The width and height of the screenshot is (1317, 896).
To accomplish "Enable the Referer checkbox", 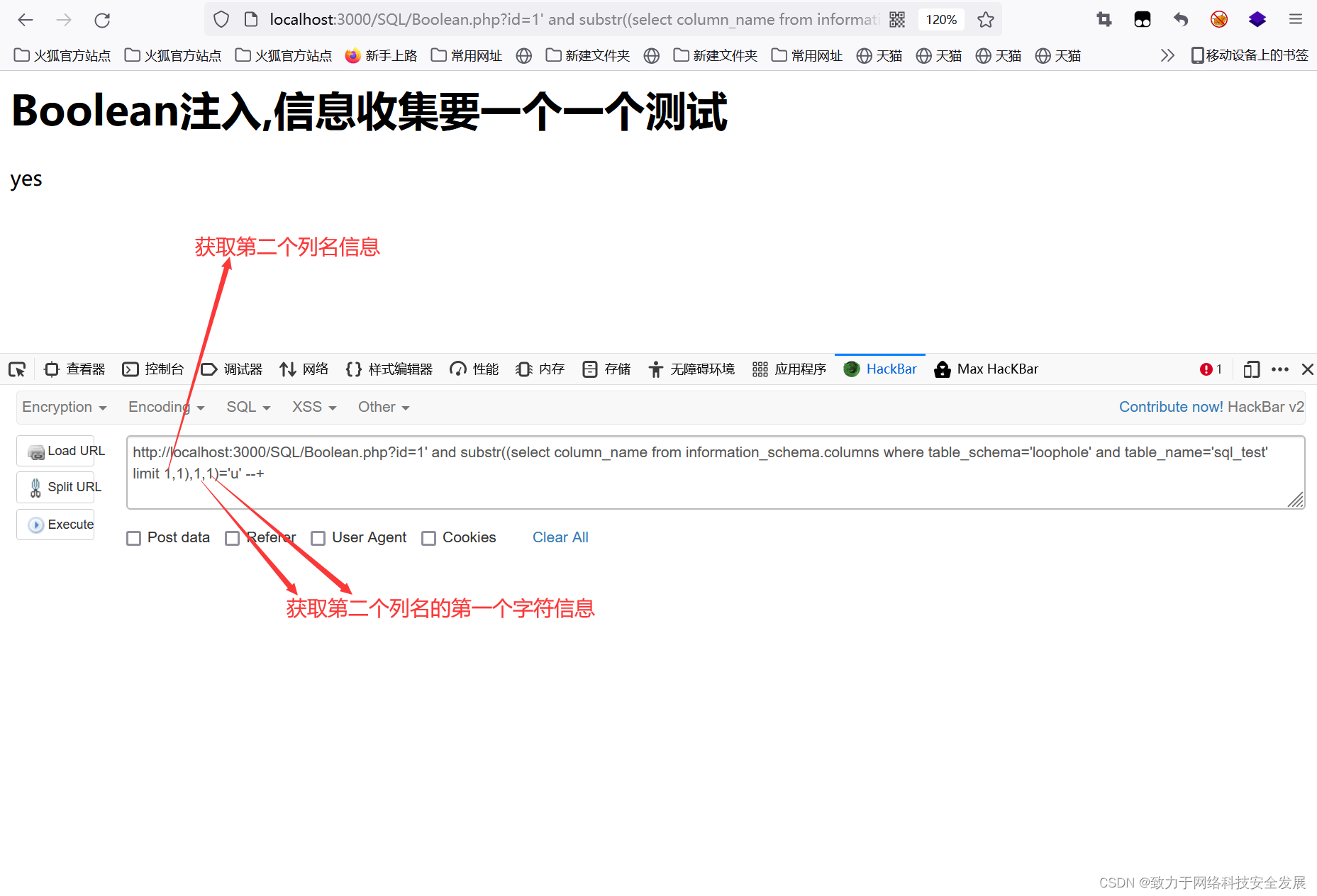I will (x=232, y=539).
